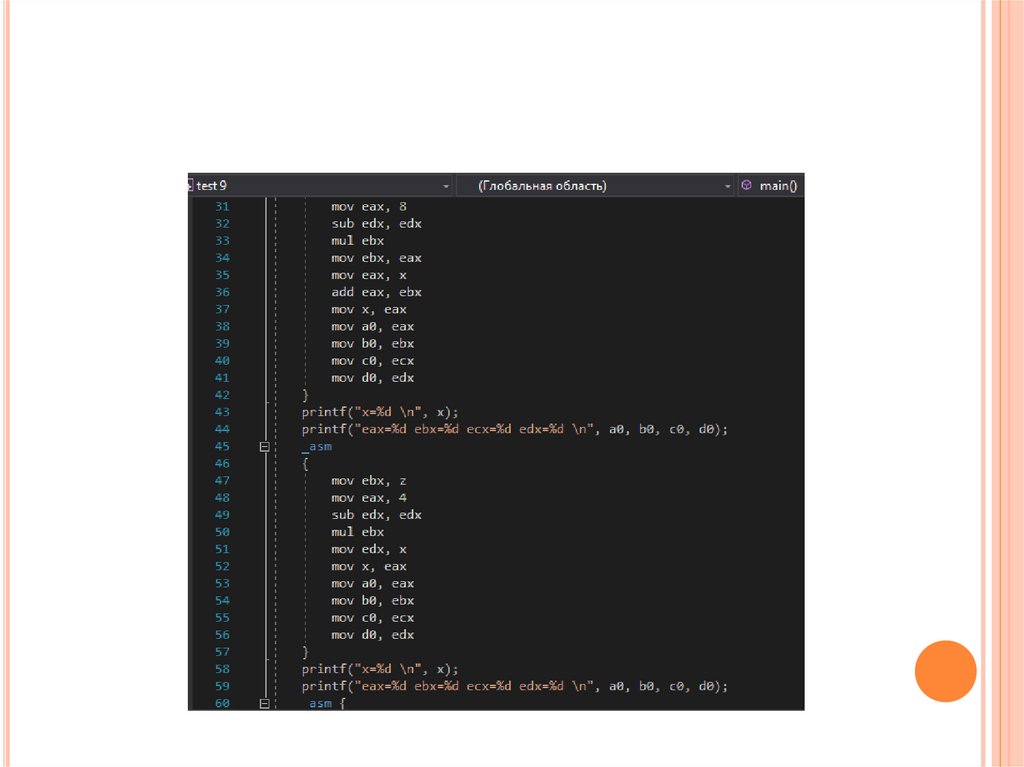Click 'sub edx, edx' on line 49

pos(376,515)
